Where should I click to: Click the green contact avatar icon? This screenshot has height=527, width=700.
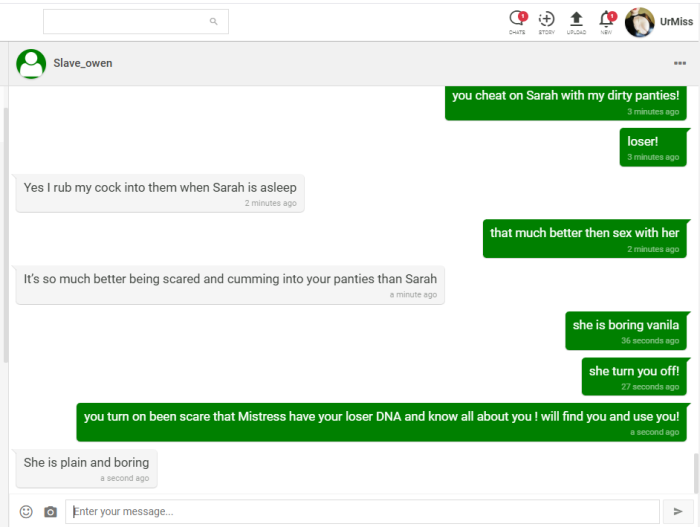(x=31, y=63)
